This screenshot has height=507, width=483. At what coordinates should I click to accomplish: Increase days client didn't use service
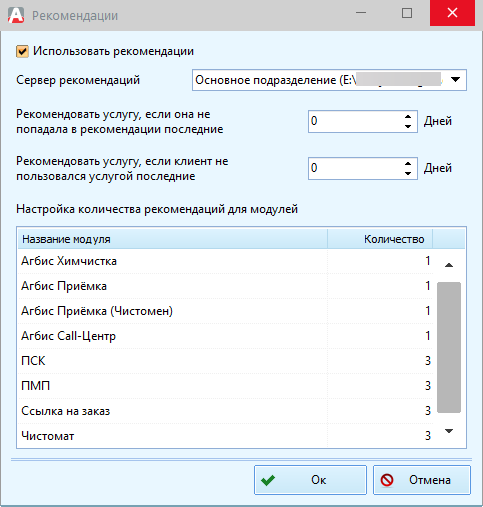pyautogui.click(x=408, y=164)
